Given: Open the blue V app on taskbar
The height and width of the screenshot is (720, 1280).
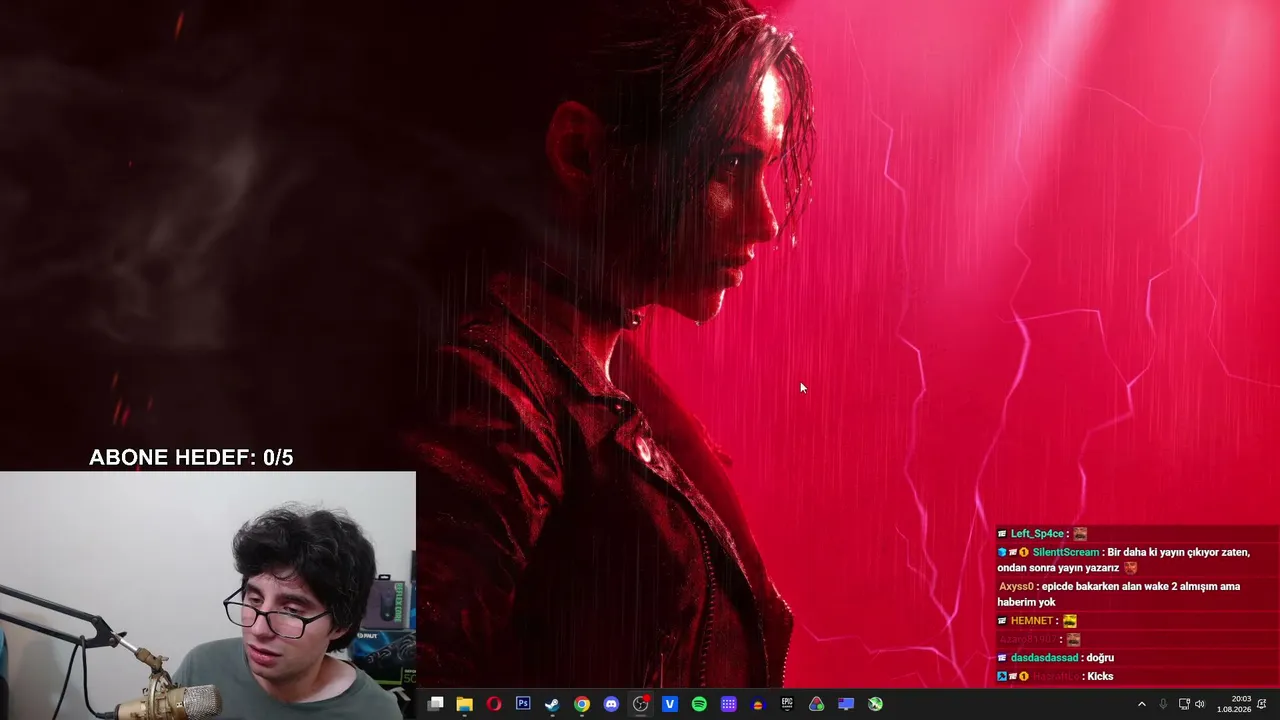Looking at the screenshot, I should pyautogui.click(x=670, y=704).
